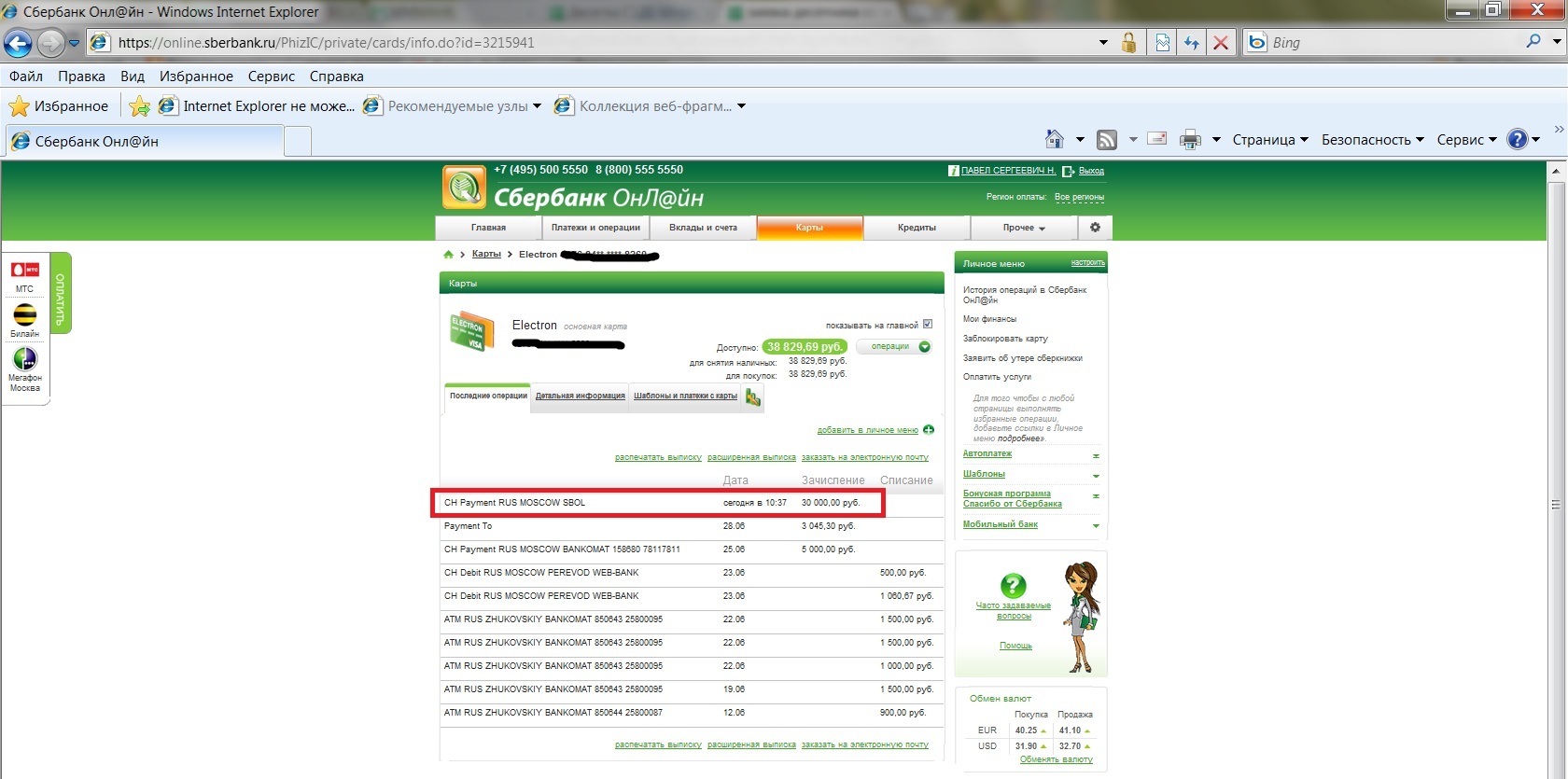The height and width of the screenshot is (779, 1568).
Task: Click top 'распечатать выписку' link
Action: (x=658, y=457)
